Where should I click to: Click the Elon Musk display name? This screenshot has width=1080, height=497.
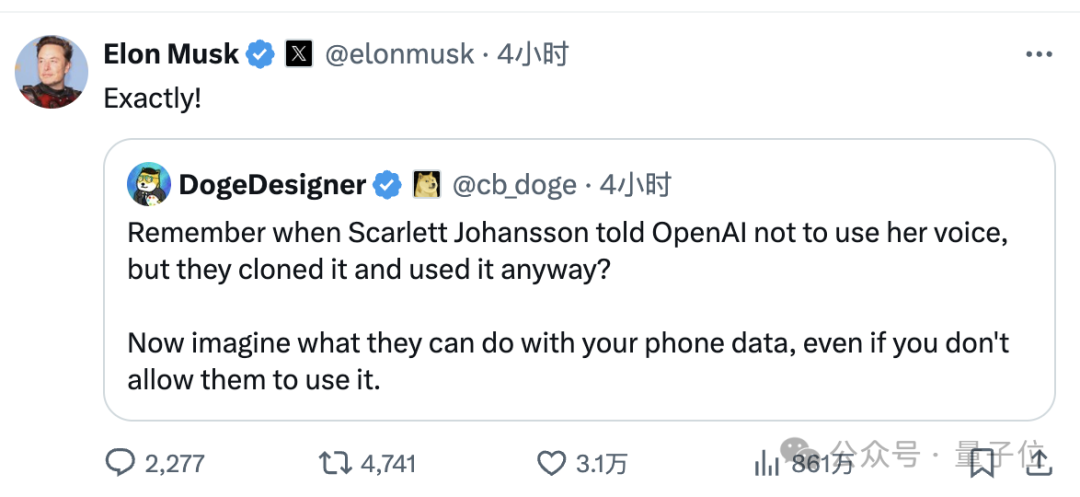pyautogui.click(x=171, y=54)
